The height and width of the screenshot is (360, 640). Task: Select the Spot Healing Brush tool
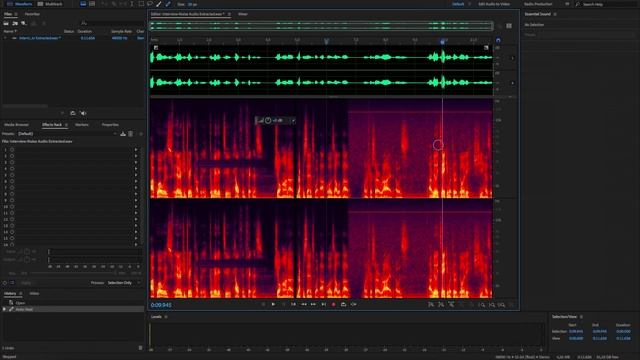click(x=168, y=4)
